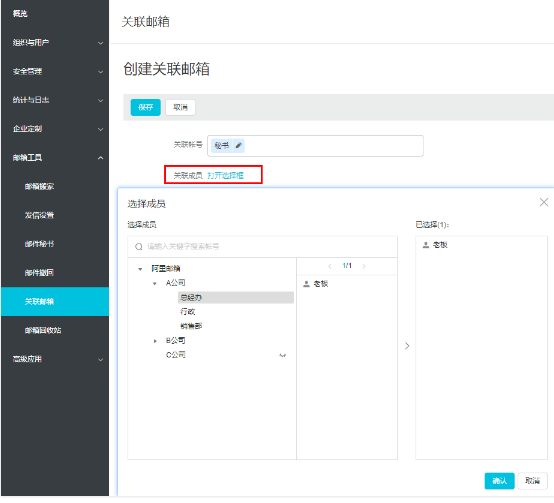Open 邮箱搬家 in the sidebar

[39, 187]
